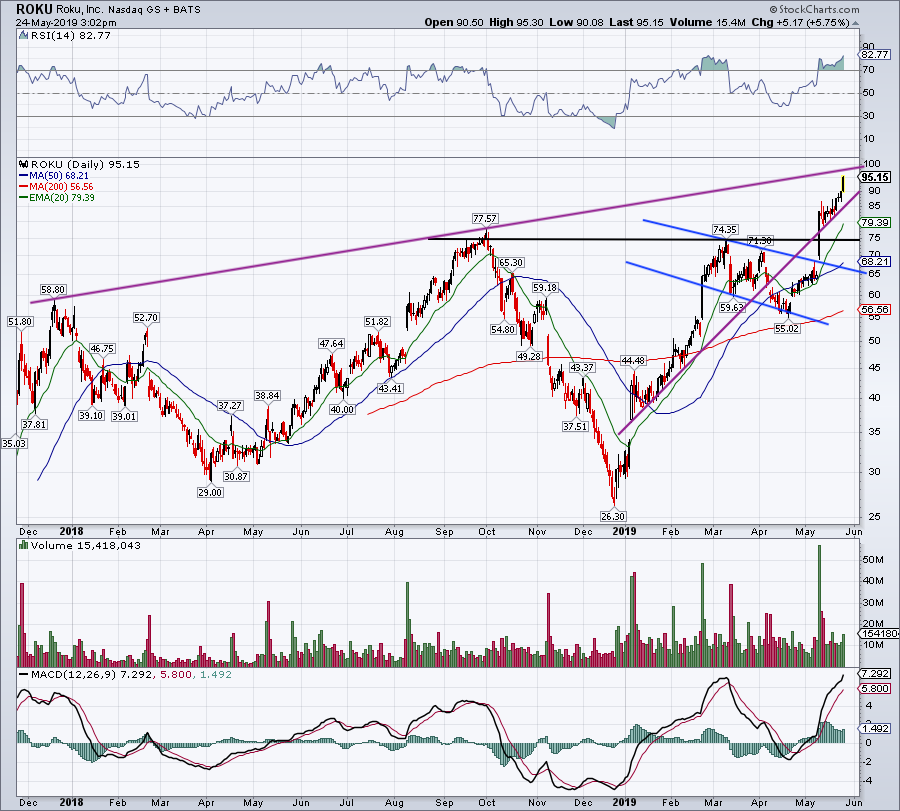Click the MA(200) 56.56 legend text

coord(61,187)
